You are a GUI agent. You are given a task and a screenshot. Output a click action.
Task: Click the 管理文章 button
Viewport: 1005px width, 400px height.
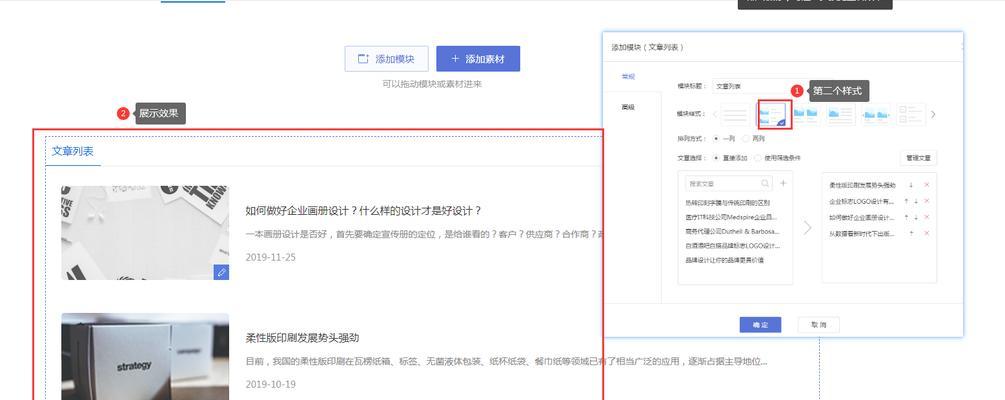[918, 158]
